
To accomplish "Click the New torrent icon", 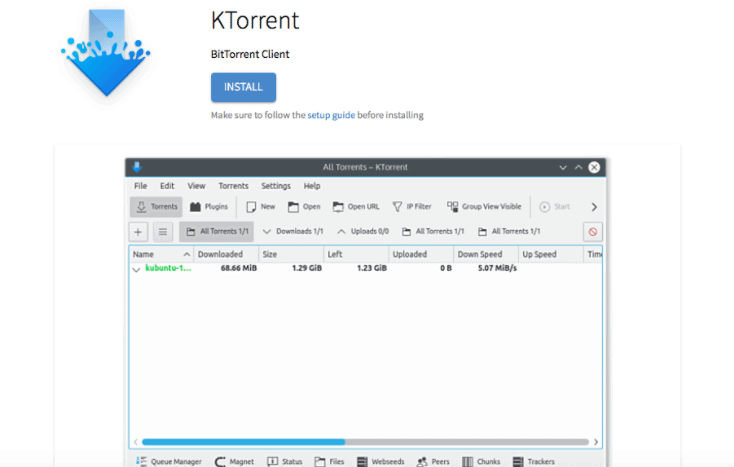I will point(251,207).
